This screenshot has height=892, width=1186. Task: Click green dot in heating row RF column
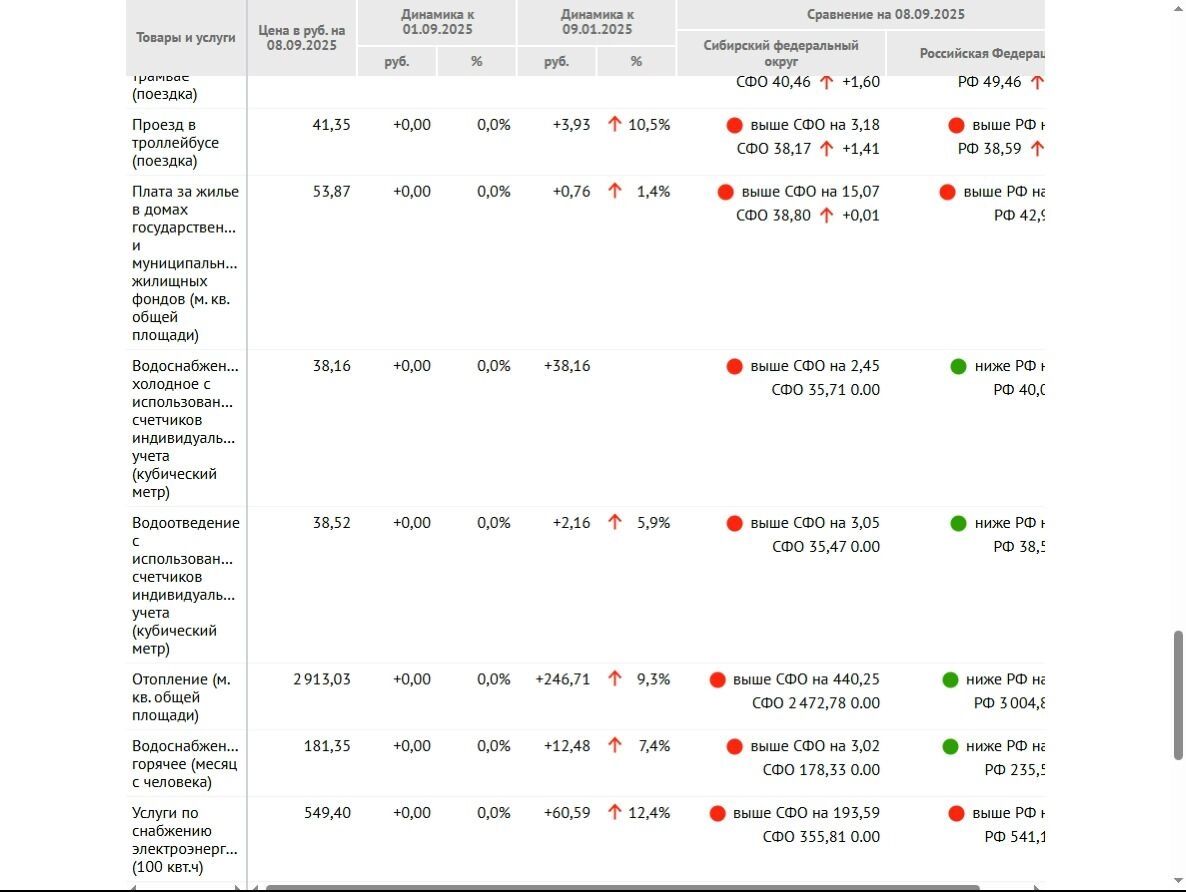coord(950,680)
